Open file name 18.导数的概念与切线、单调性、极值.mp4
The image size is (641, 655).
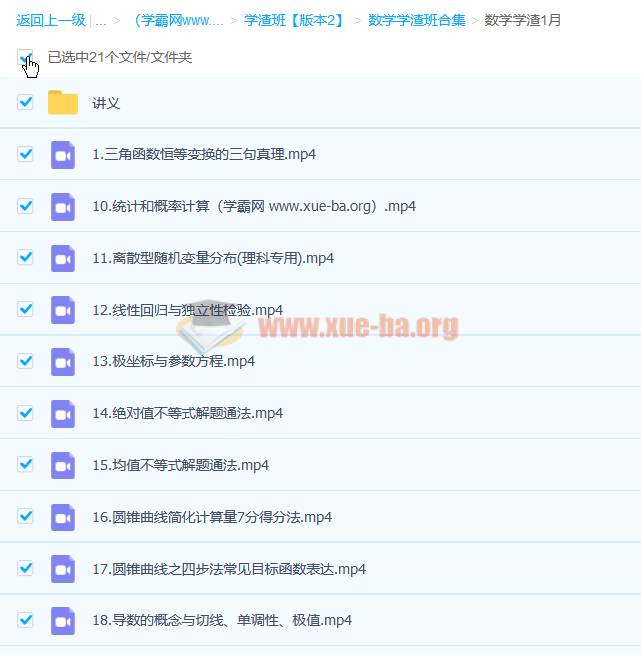tap(222, 620)
